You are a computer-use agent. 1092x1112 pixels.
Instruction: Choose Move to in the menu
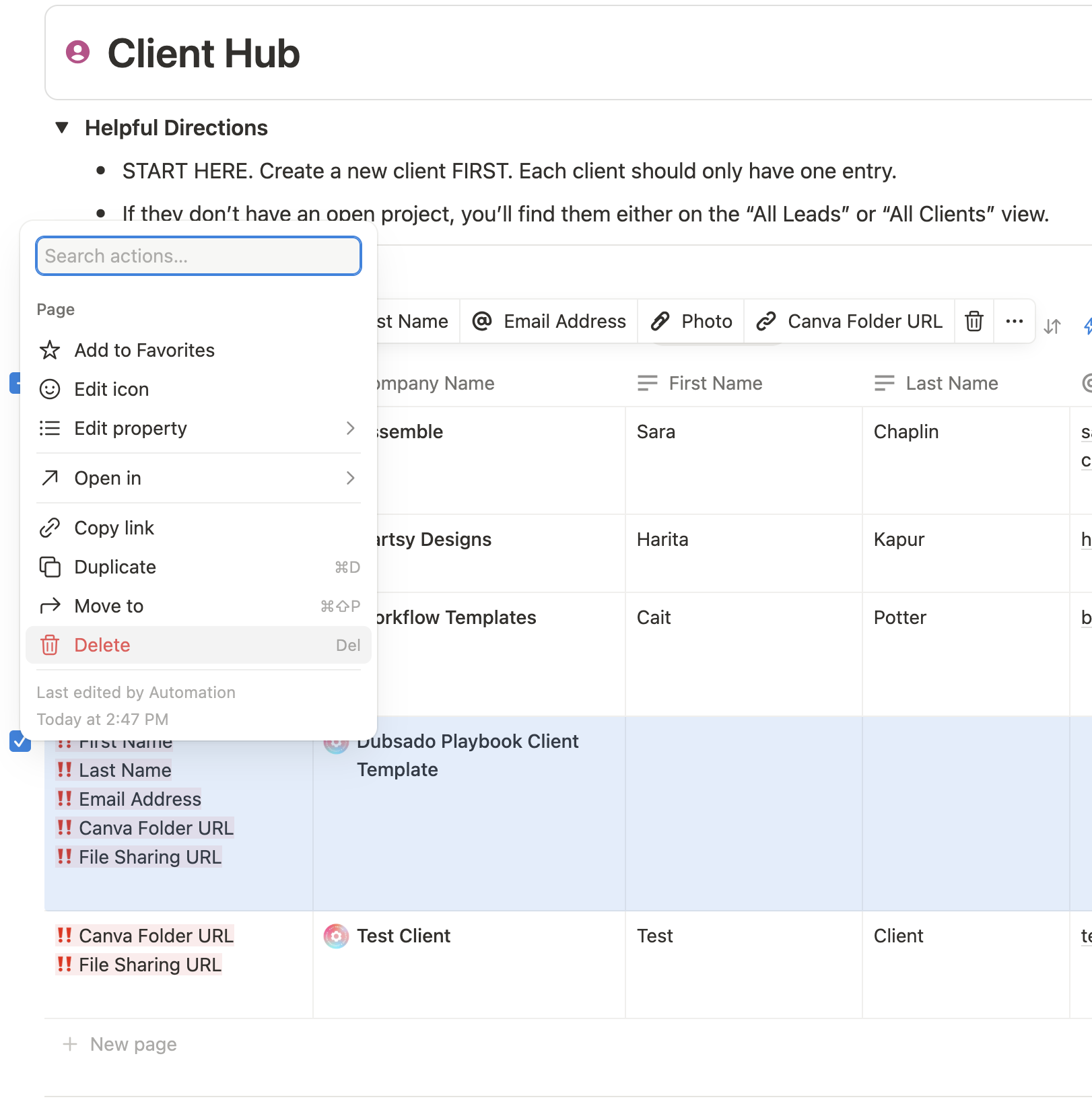click(x=198, y=606)
